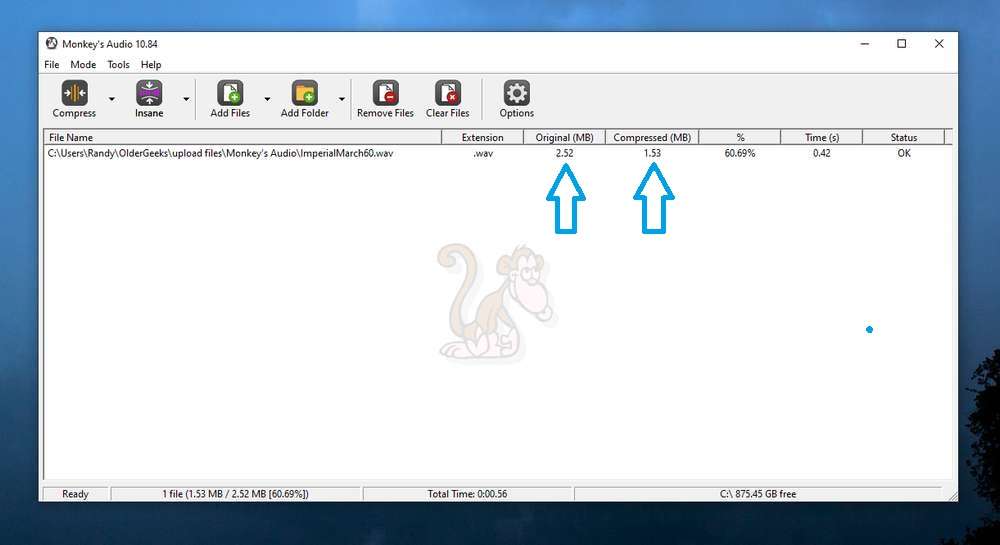Click the Compress toolbar icon

(75, 93)
